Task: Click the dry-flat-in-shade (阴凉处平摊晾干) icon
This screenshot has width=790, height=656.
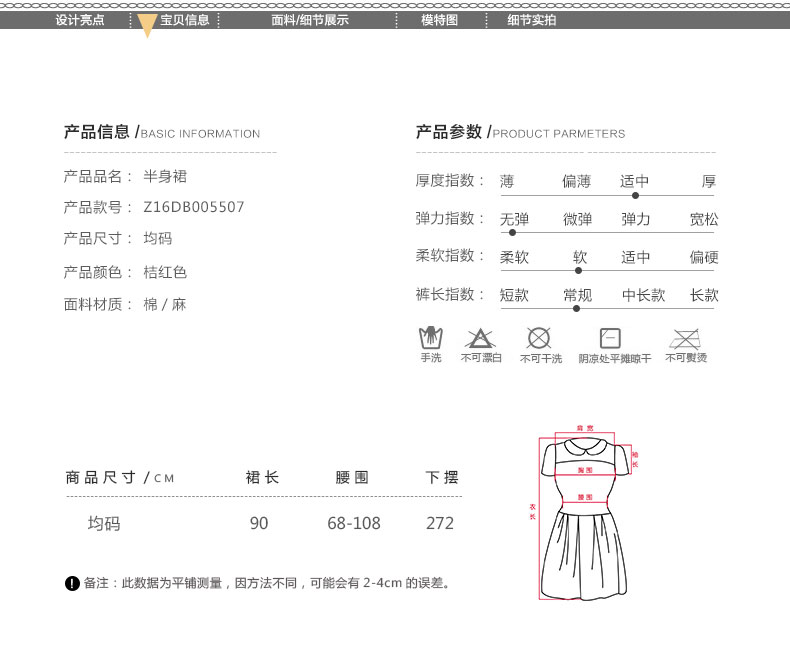Action: [x=610, y=338]
